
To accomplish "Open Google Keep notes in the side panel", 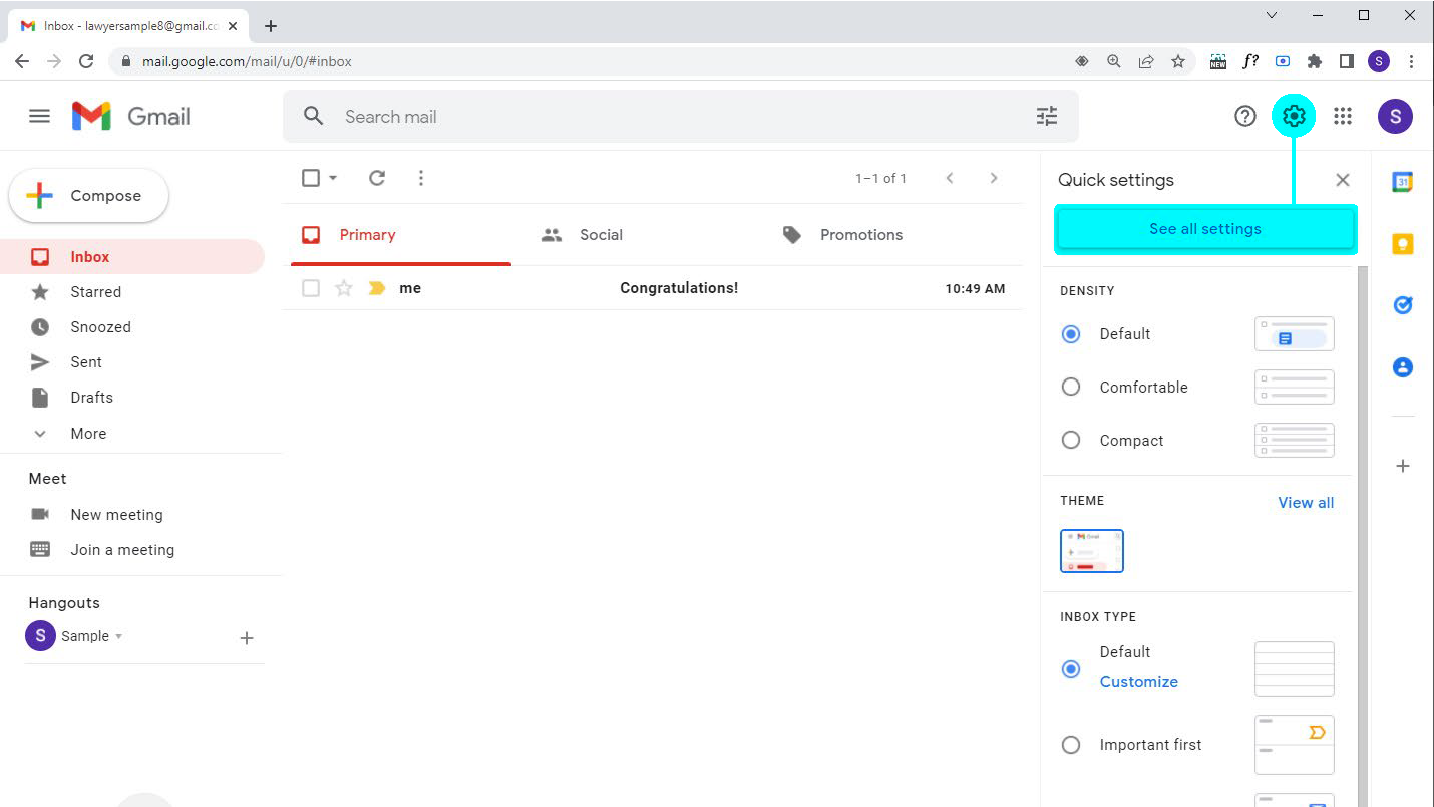I will tap(1402, 243).
